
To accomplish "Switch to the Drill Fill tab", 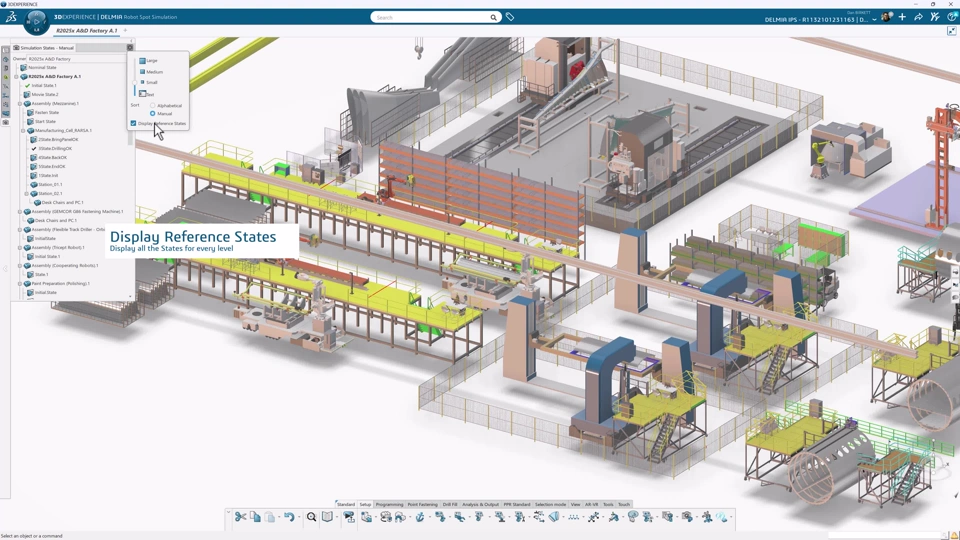I will click(x=450, y=504).
